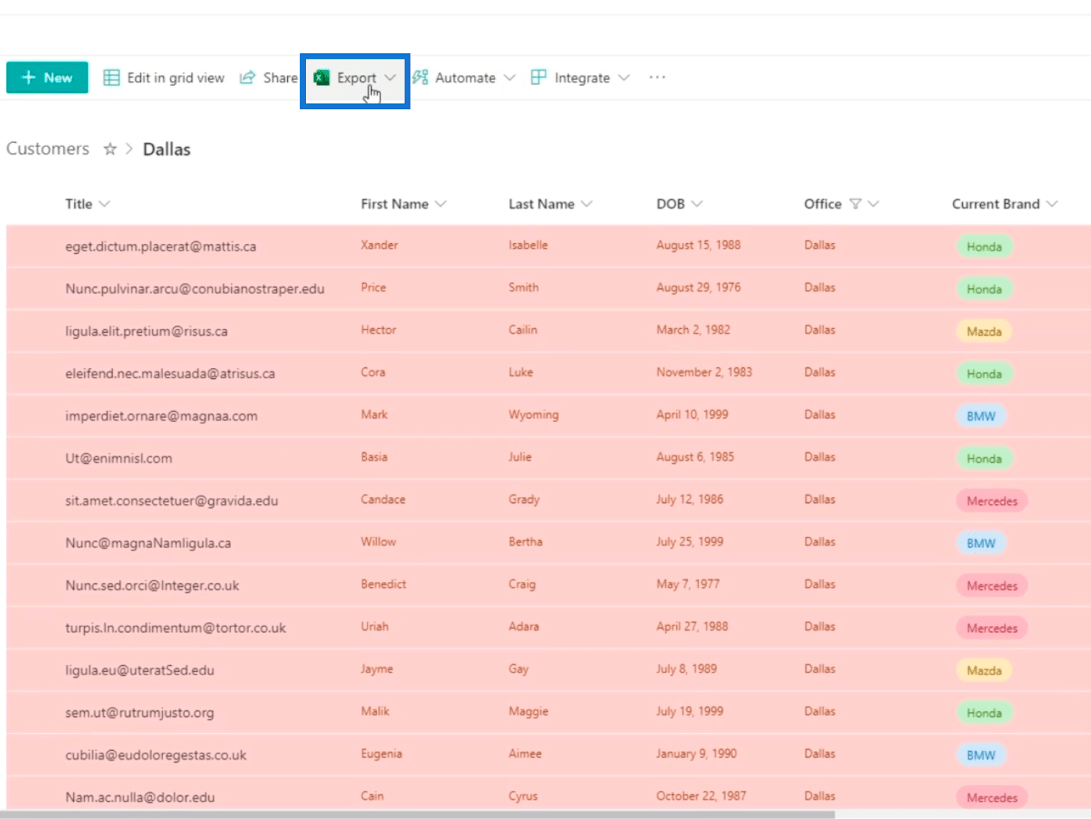Click the Mazda pill in Hector's row

pyautogui.click(x=984, y=332)
